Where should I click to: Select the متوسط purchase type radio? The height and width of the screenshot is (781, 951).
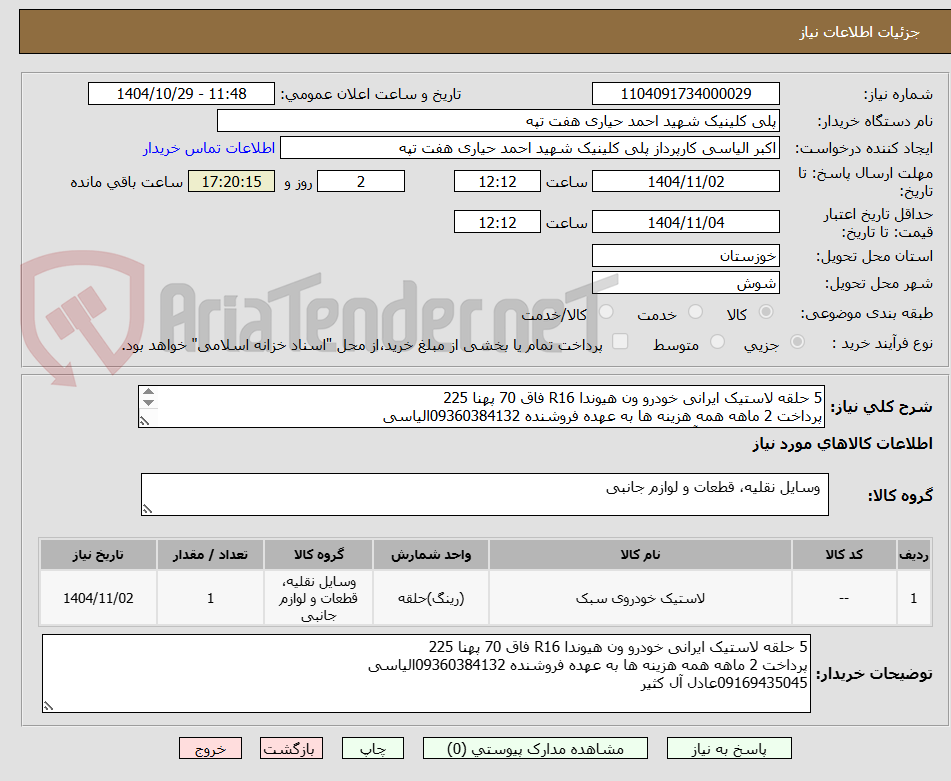(x=717, y=342)
